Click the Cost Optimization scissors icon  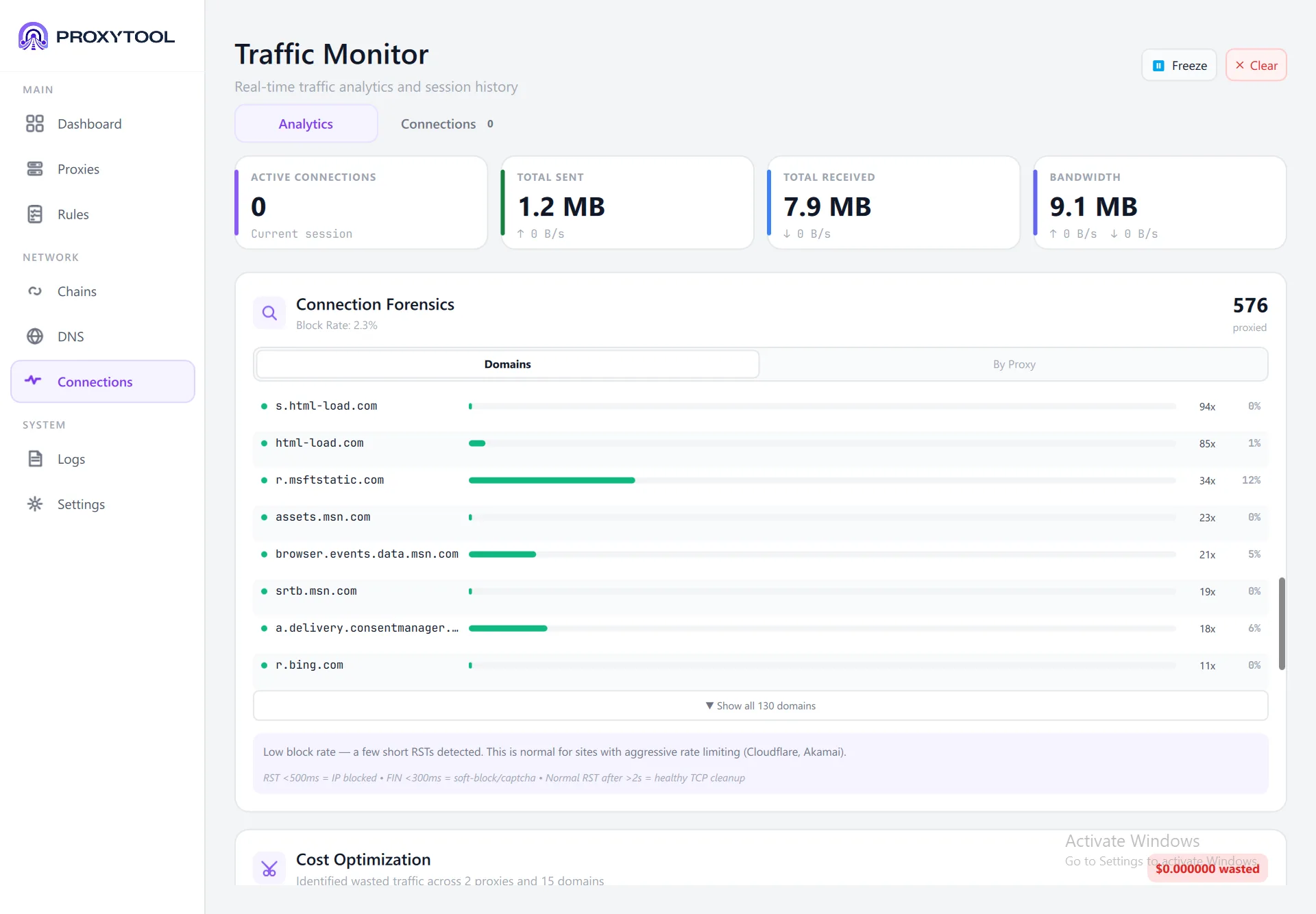pos(269,868)
